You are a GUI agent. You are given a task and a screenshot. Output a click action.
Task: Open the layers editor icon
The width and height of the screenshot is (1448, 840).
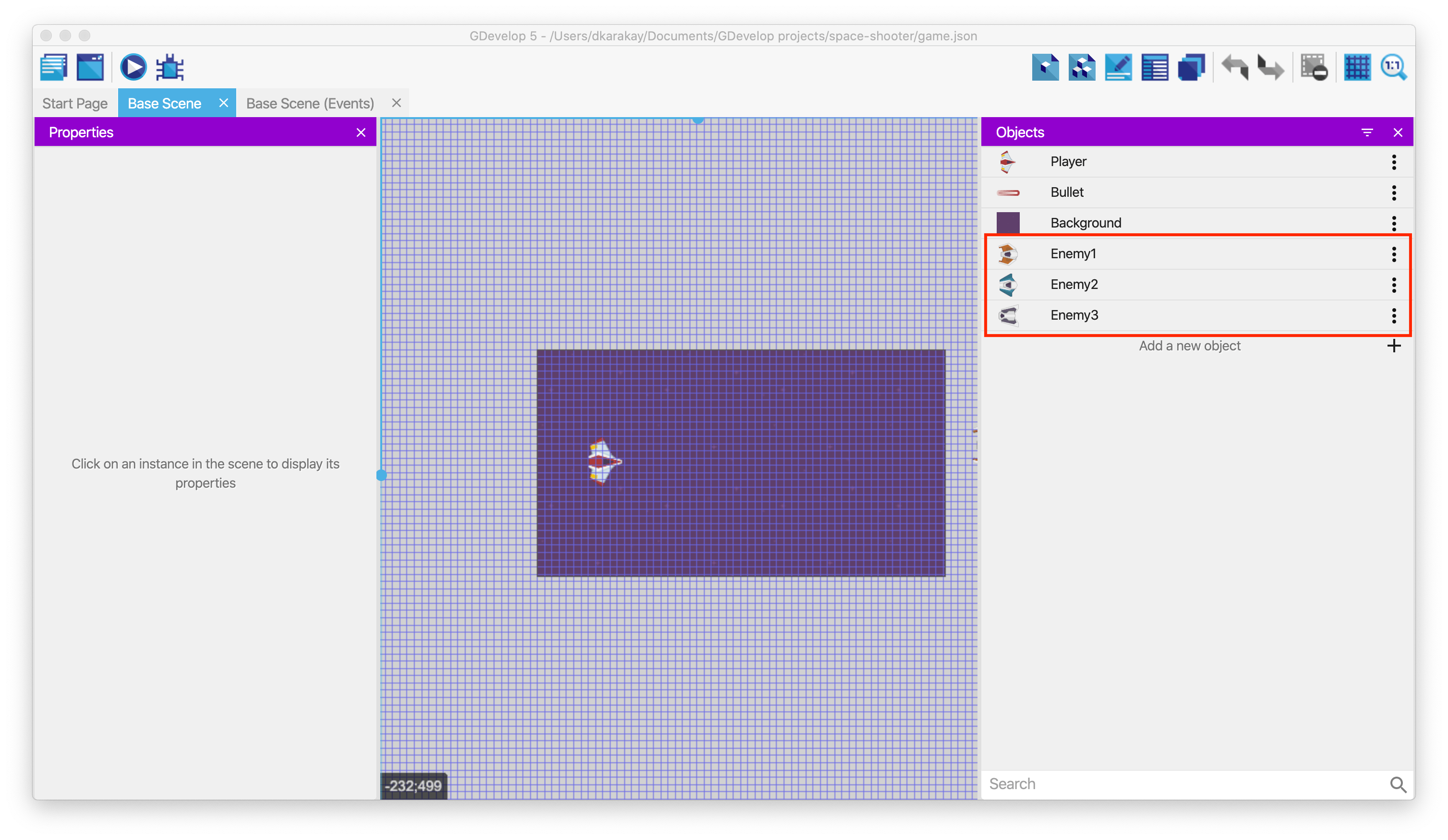click(1191, 67)
